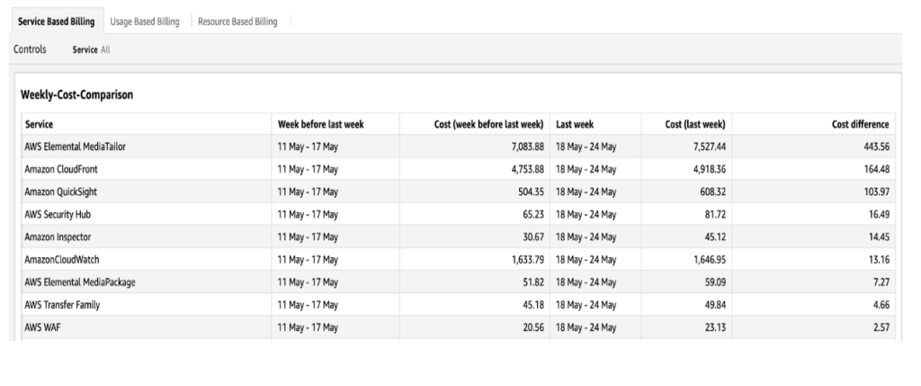Click the 504.35 cost value
The image size is (921, 386).
pos(530,192)
